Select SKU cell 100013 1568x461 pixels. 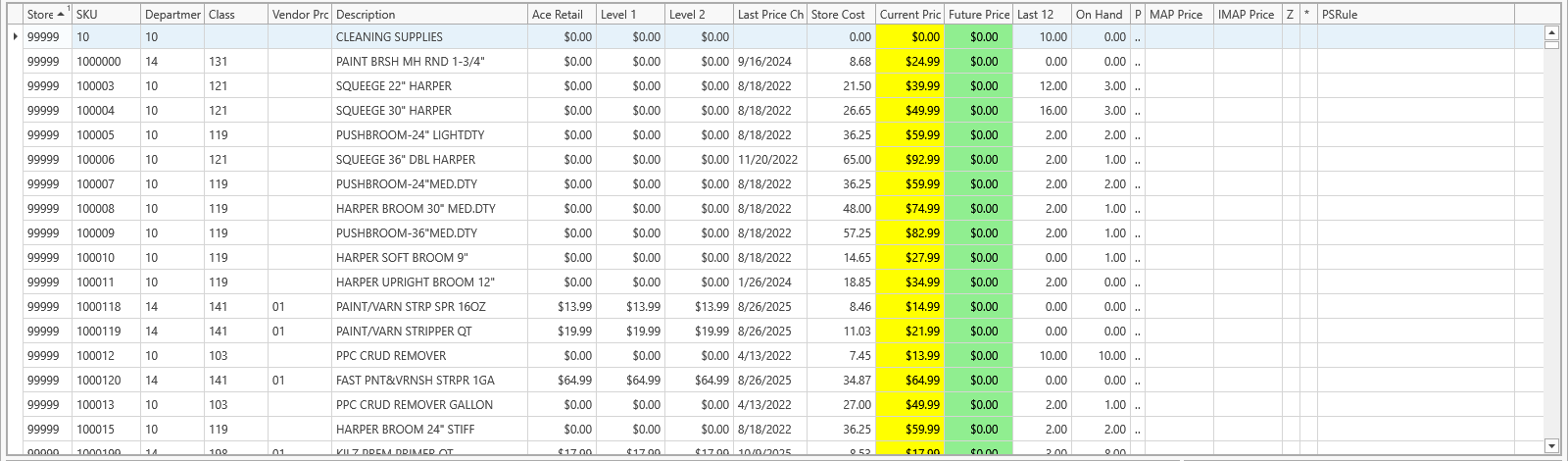(106, 405)
